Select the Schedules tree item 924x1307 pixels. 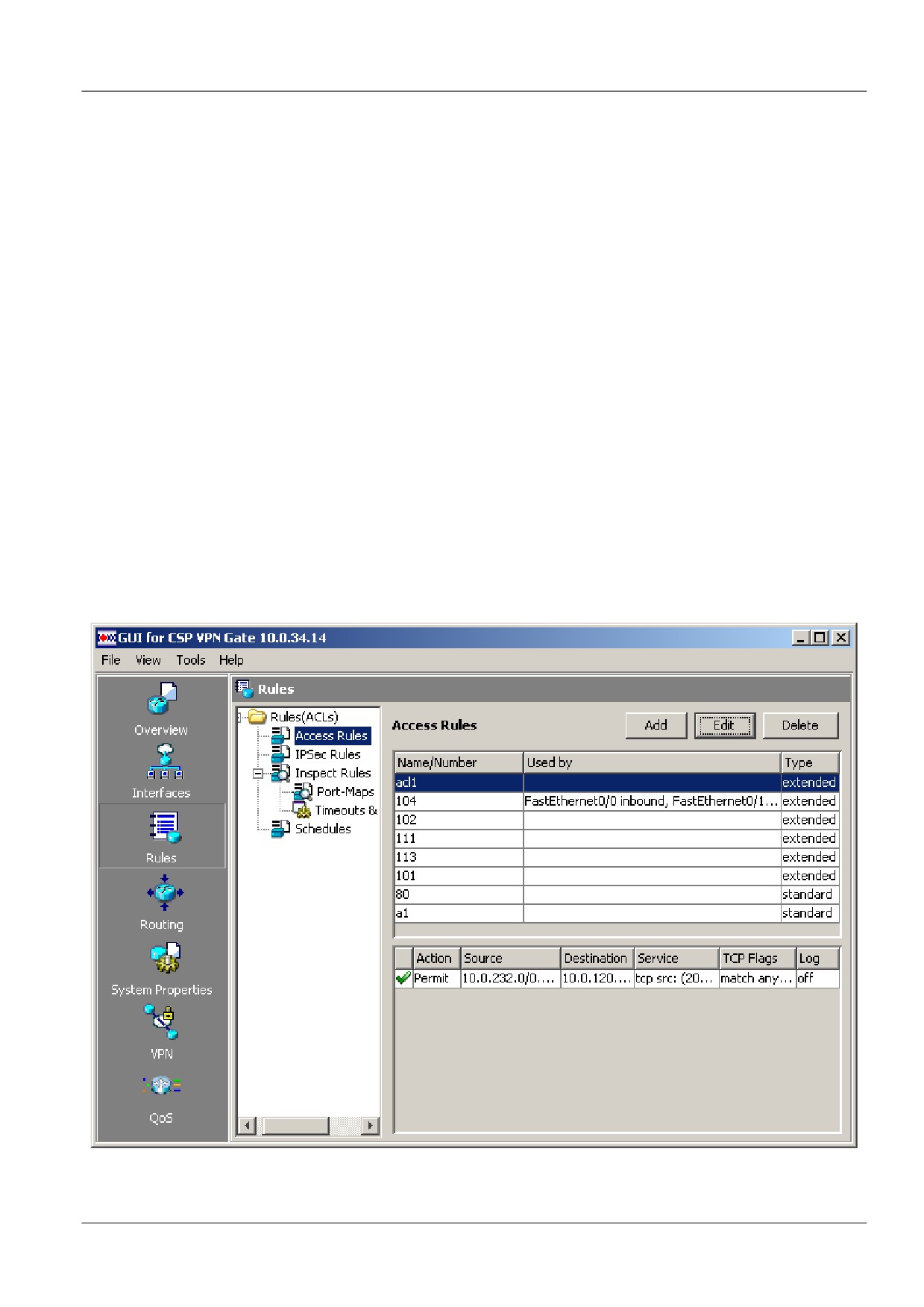coord(323,829)
